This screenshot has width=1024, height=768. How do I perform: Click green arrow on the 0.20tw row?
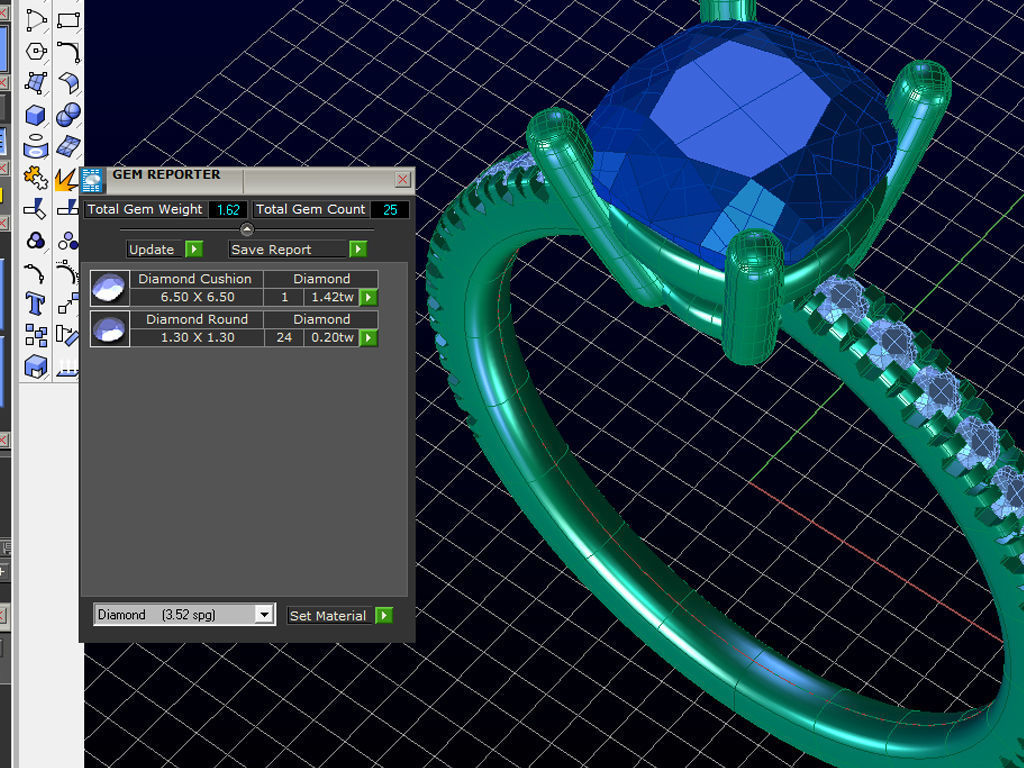(x=369, y=338)
